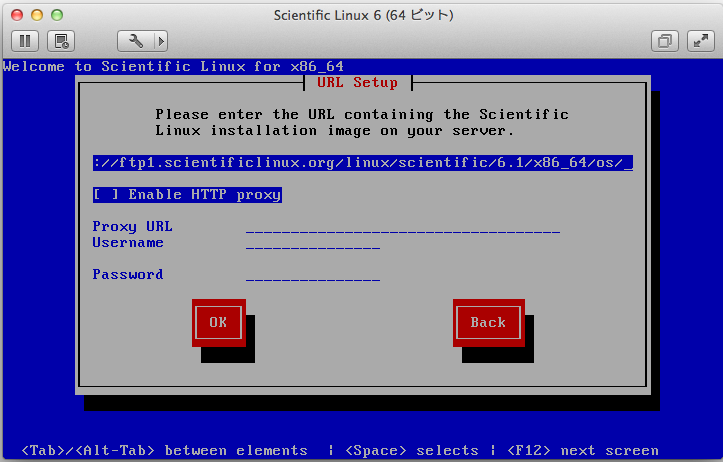Expand the settings toolbar arrow

click(x=161, y=41)
